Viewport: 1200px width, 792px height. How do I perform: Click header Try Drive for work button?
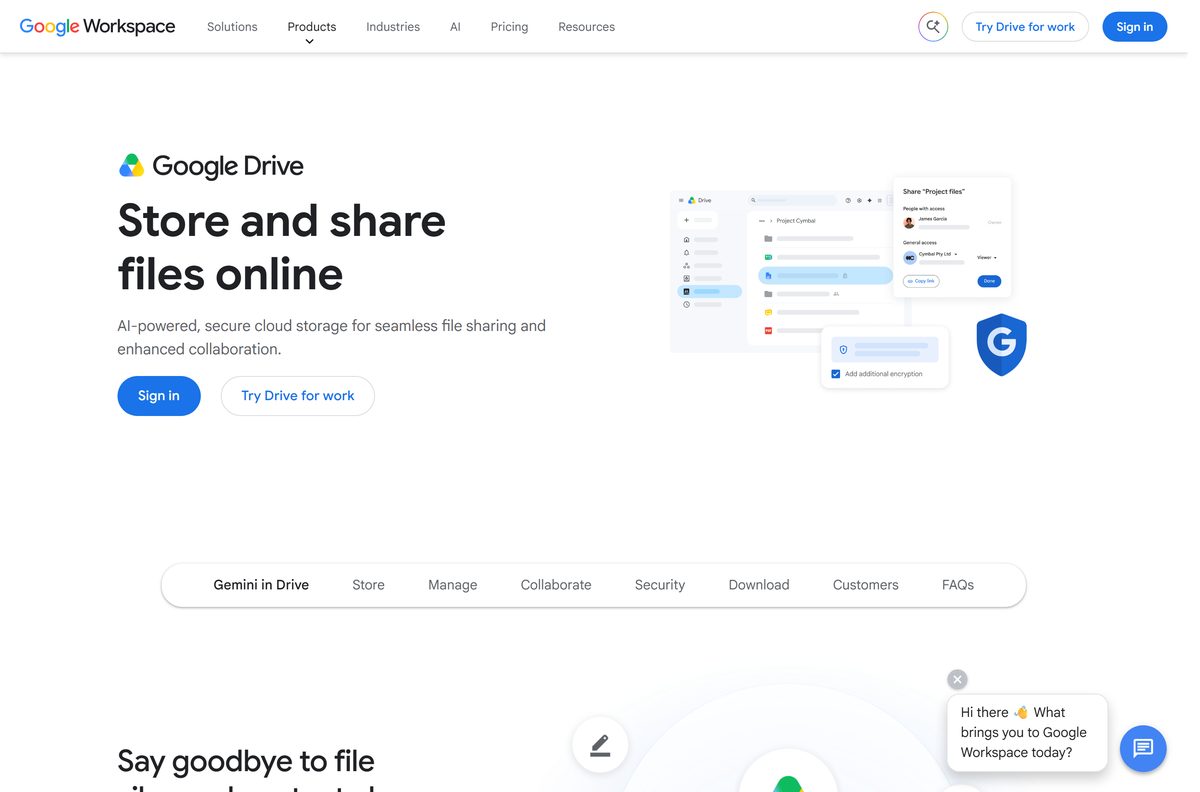(x=1025, y=27)
